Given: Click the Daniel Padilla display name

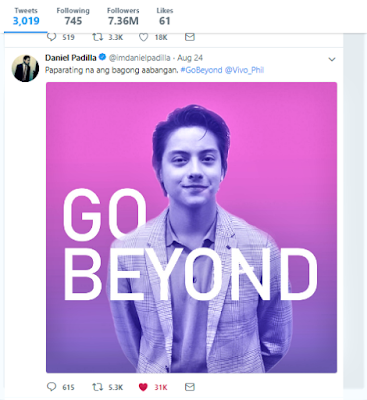Looking at the screenshot, I should point(71,58).
